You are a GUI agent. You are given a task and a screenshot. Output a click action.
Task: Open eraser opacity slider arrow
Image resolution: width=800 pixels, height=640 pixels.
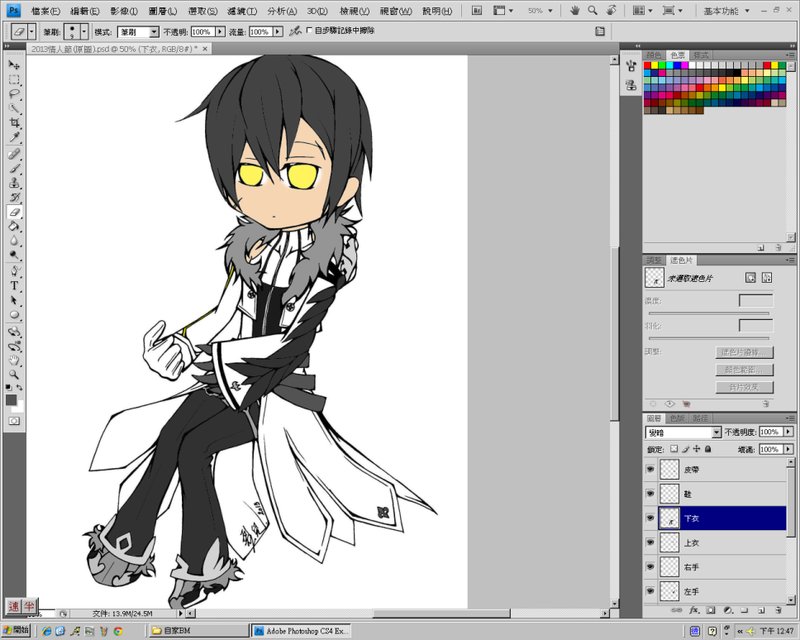pyautogui.click(x=220, y=32)
